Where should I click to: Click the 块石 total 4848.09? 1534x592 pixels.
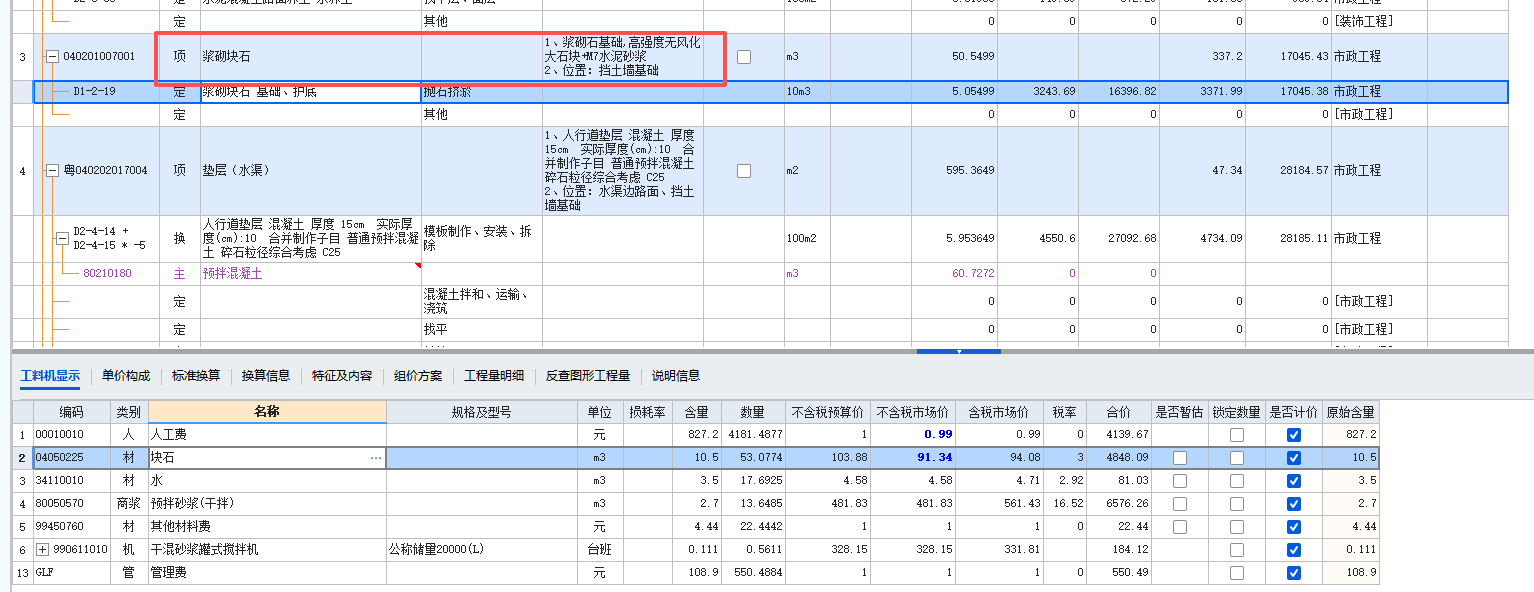point(1128,458)
